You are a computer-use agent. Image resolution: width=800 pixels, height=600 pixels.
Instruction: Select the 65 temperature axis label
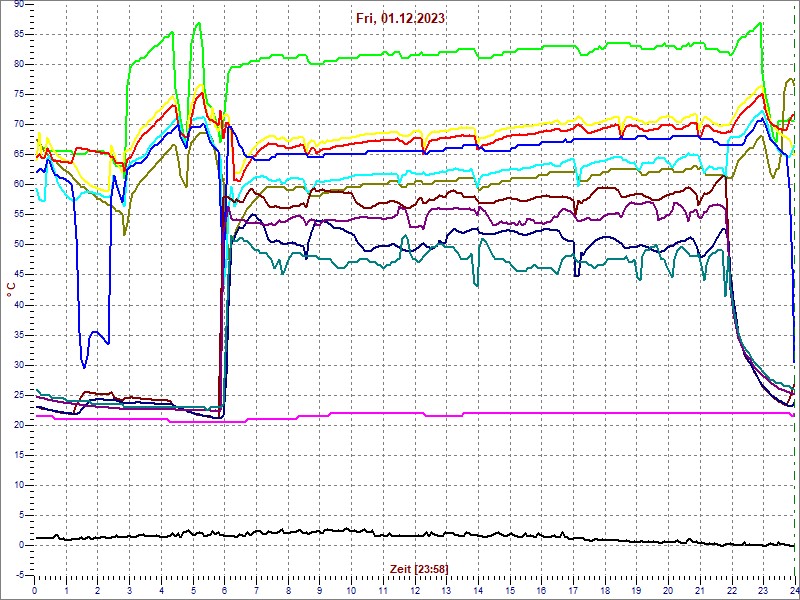click(x=18, y=155)
